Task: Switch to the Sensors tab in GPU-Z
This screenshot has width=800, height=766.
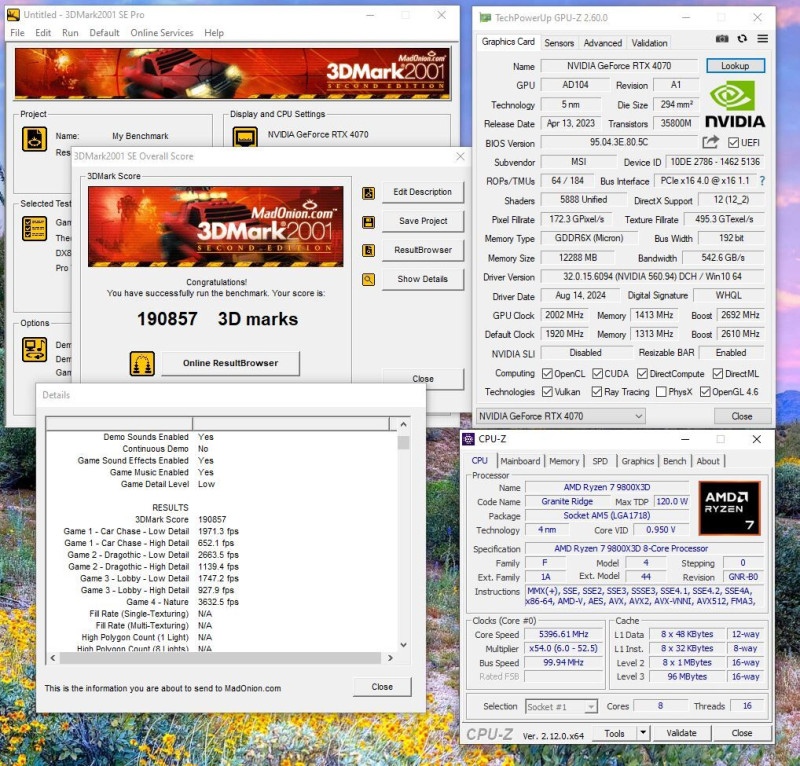Action: coord(559,43)
